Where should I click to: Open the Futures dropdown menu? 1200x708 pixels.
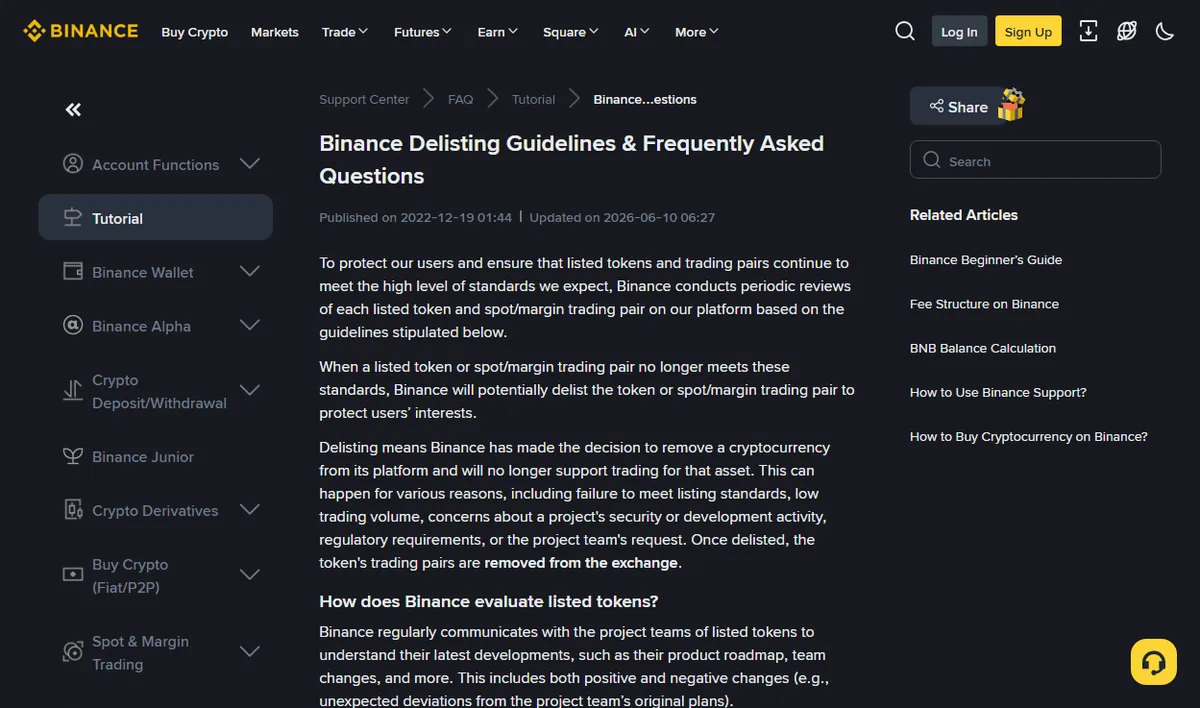(423, 32)
